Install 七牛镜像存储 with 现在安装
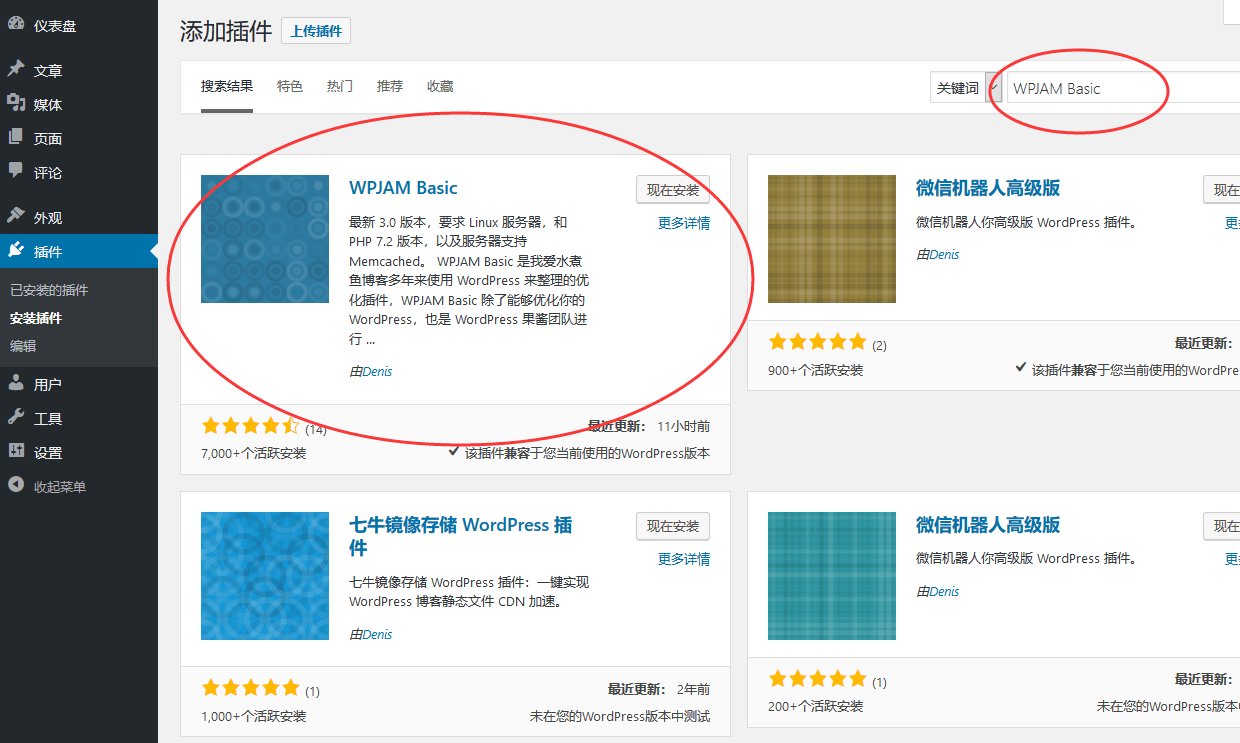 click(673, 527)
